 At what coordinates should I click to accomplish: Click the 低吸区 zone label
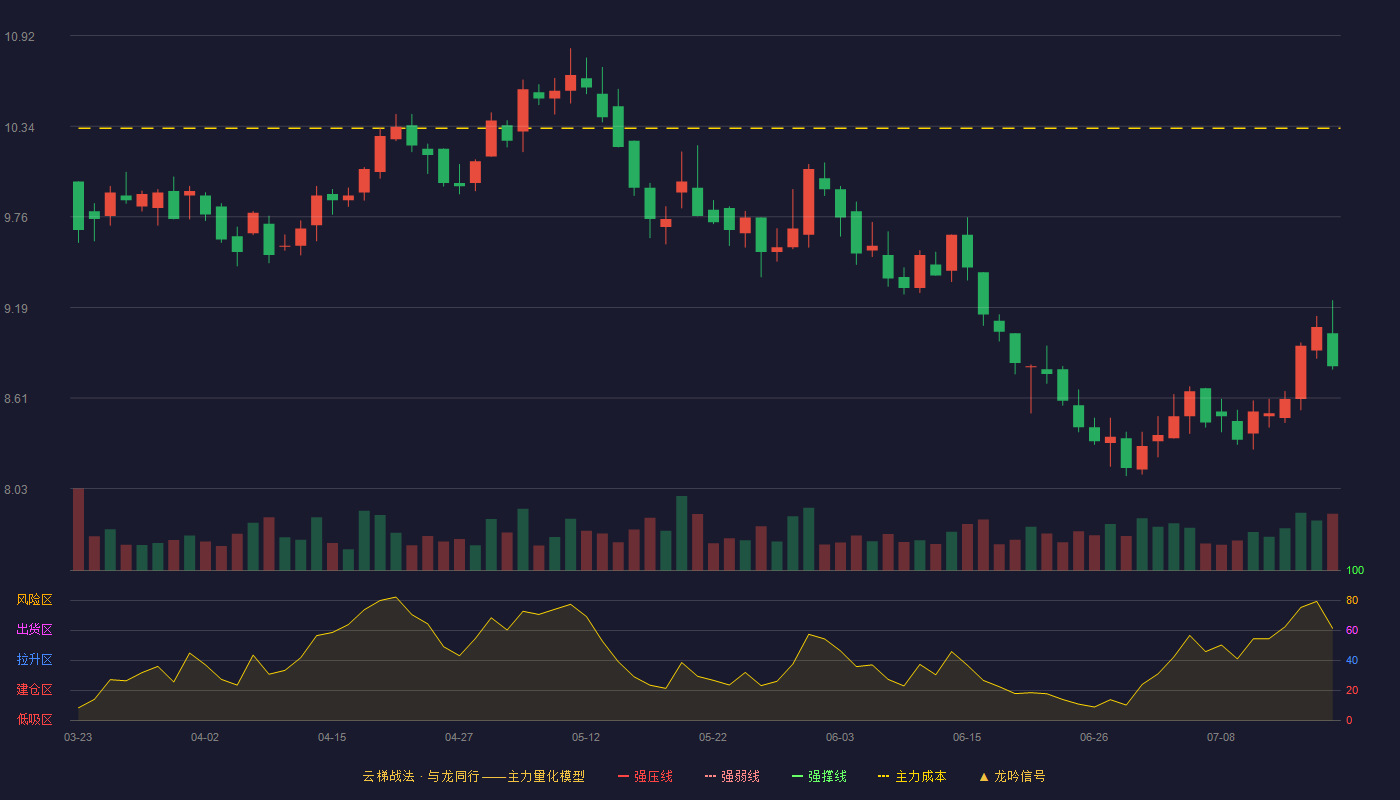coord(34,719)
